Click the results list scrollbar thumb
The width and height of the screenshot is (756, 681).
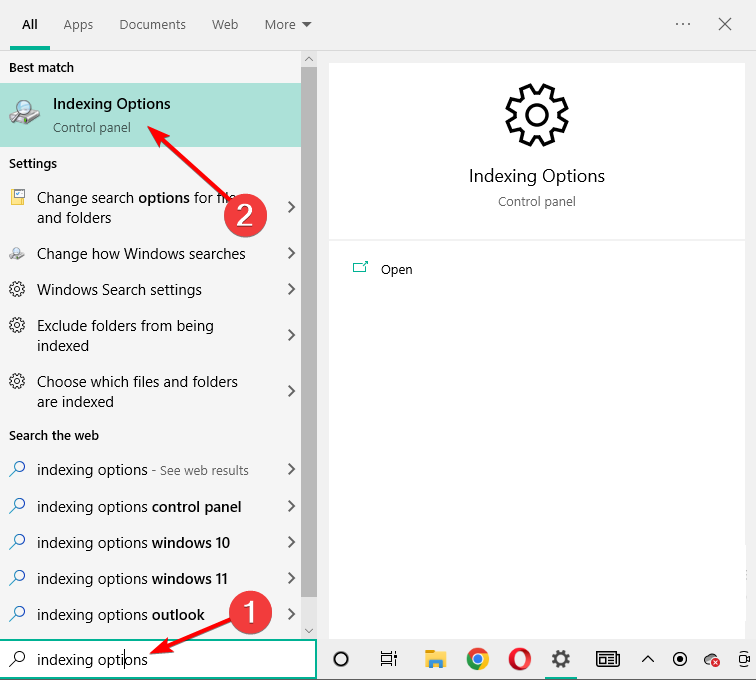click(x=309, y=332)
